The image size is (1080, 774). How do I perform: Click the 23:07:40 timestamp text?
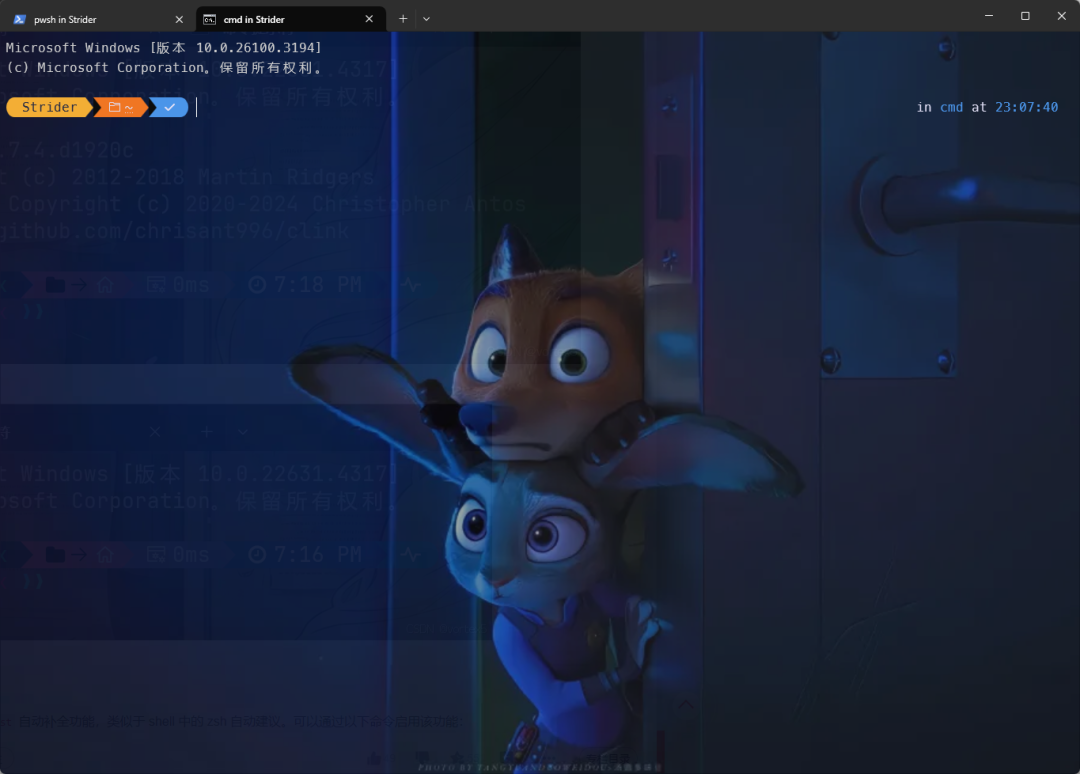point(1026,107)
